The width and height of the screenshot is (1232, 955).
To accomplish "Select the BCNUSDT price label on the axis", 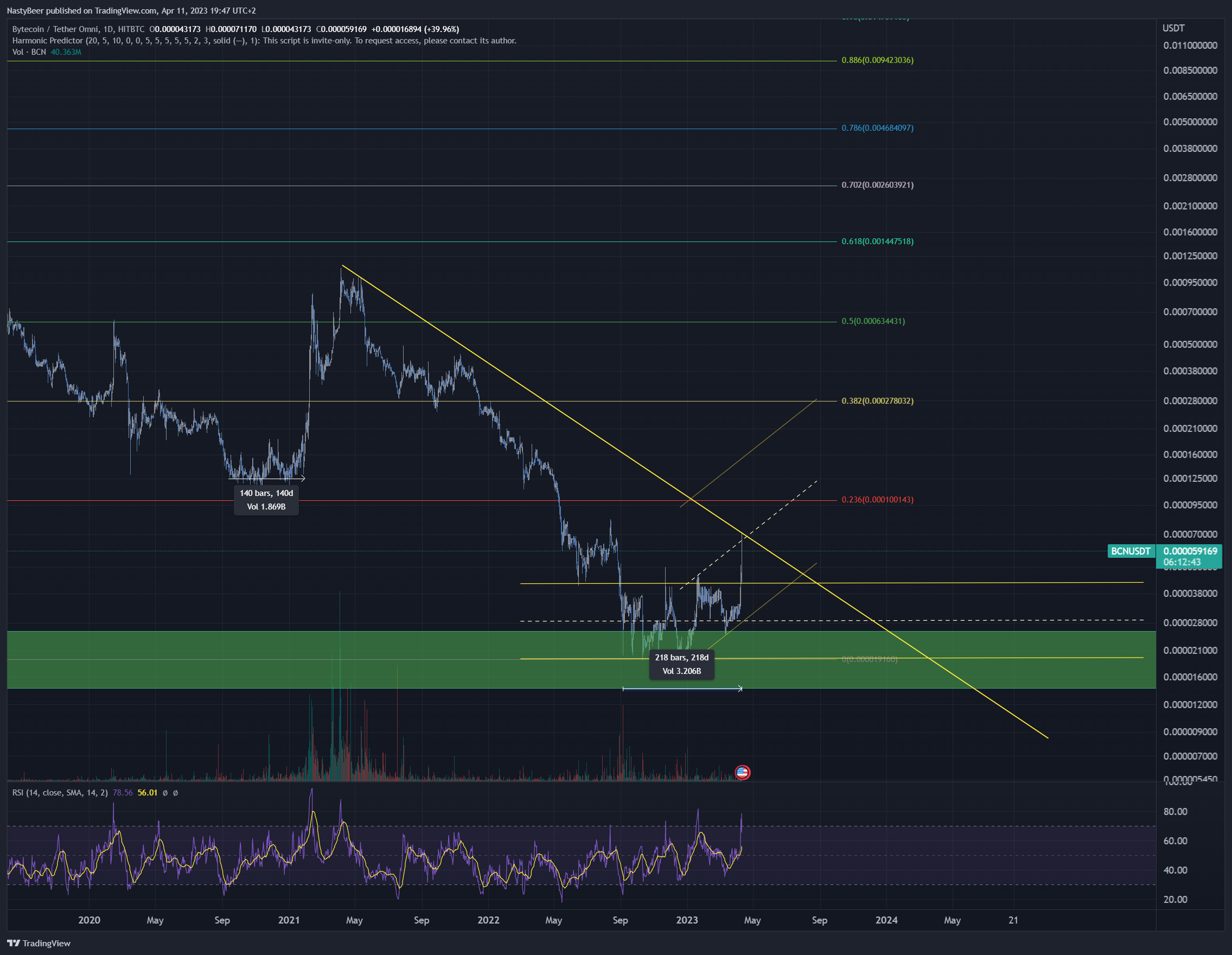I will coord(1131,551).
